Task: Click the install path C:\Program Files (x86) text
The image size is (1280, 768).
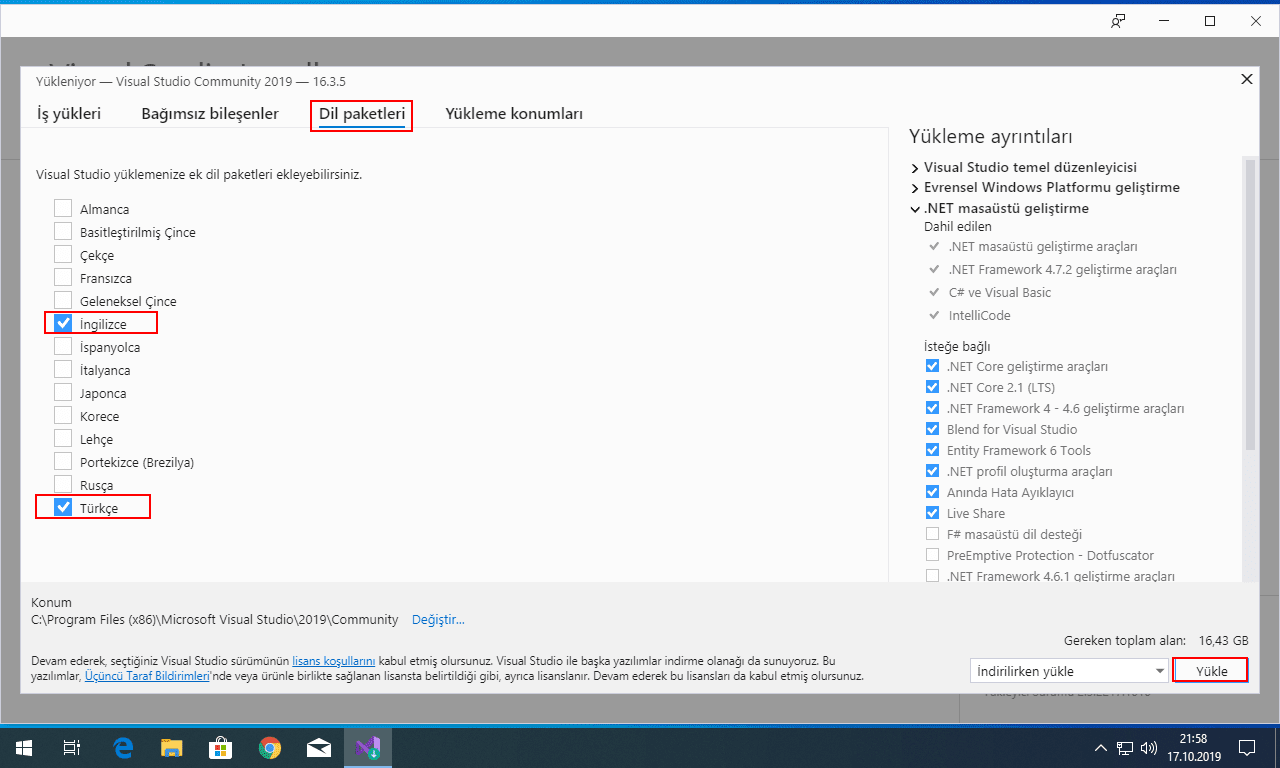Action: 215,619
